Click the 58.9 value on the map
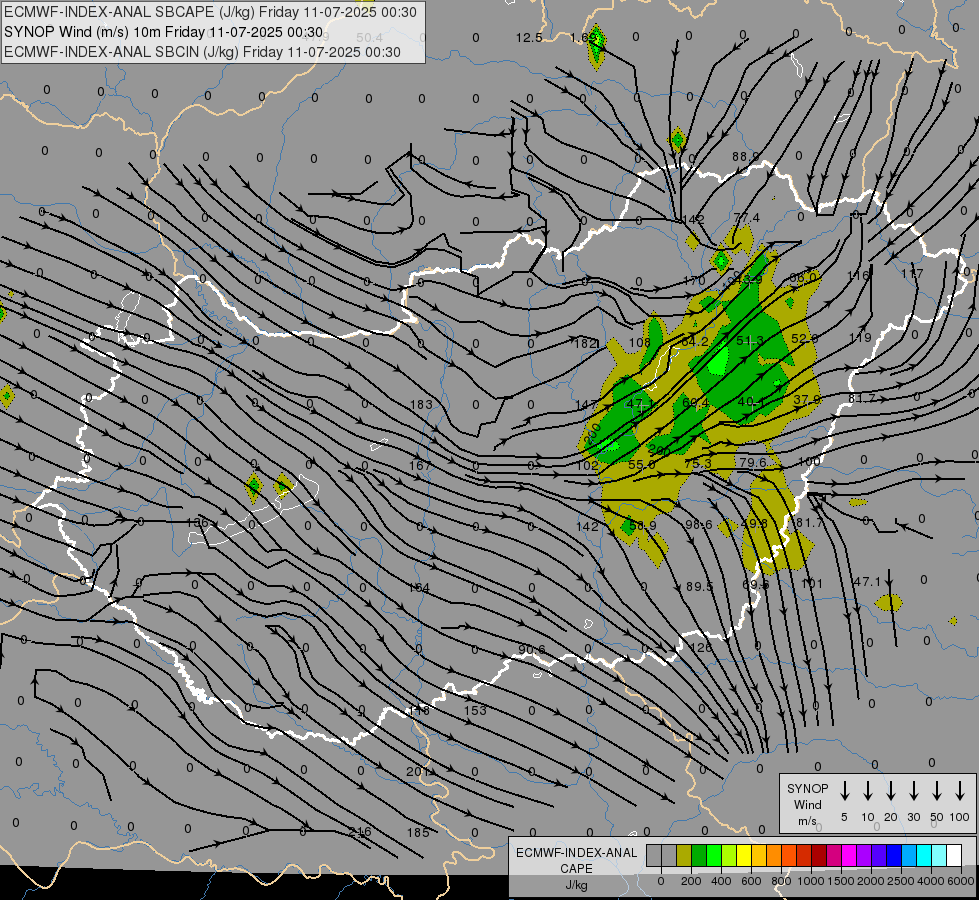The image size is (979, 900). point(642,526)
